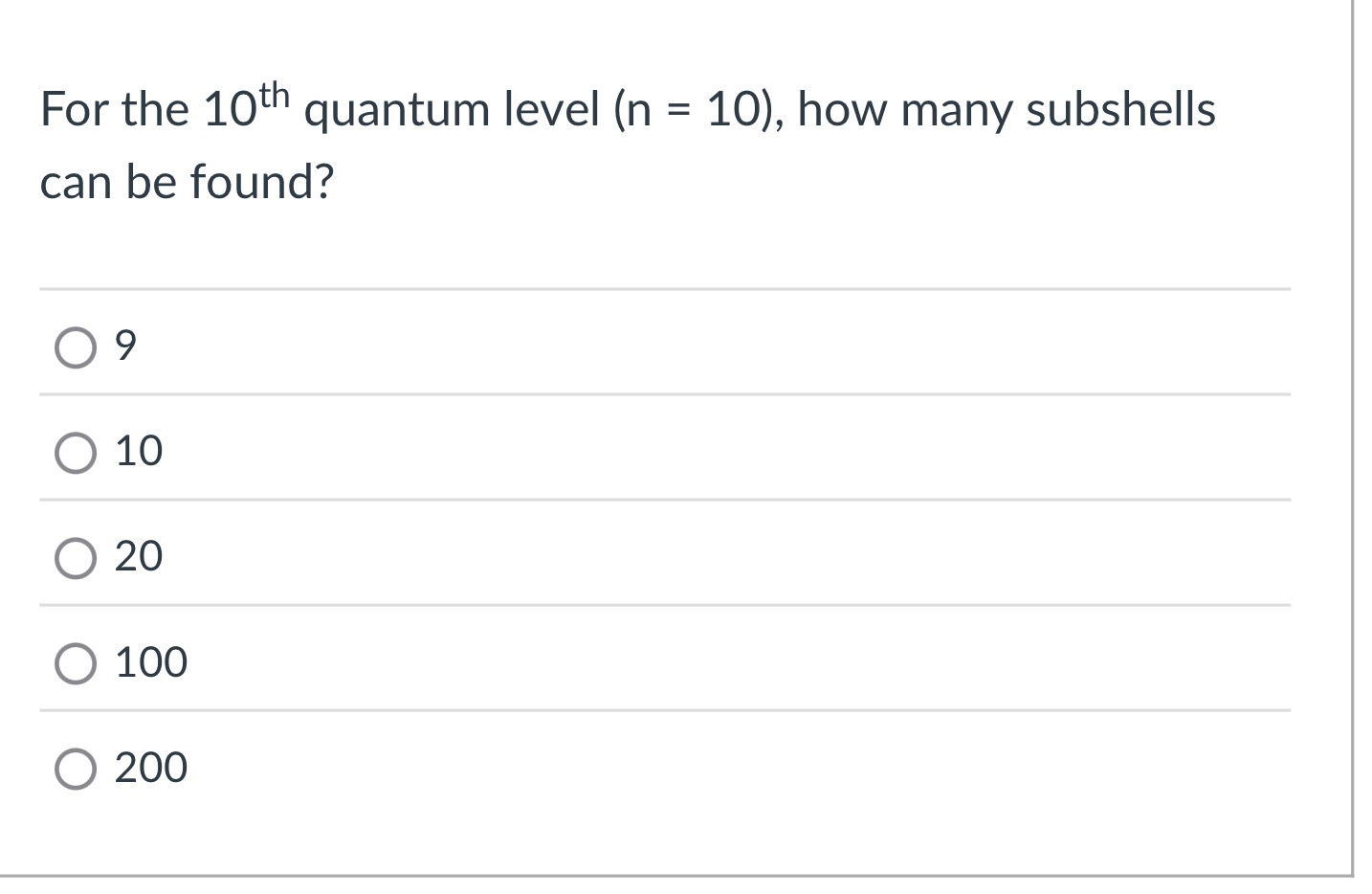This screenshot has width=1372, height=894.
Task: Select the radio button for answer 200
Action: [x=75, y=766]
